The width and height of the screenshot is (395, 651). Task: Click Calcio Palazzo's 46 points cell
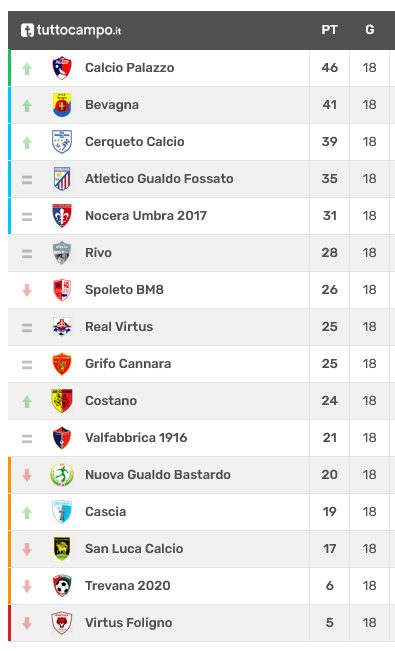(x=329, y=68)
